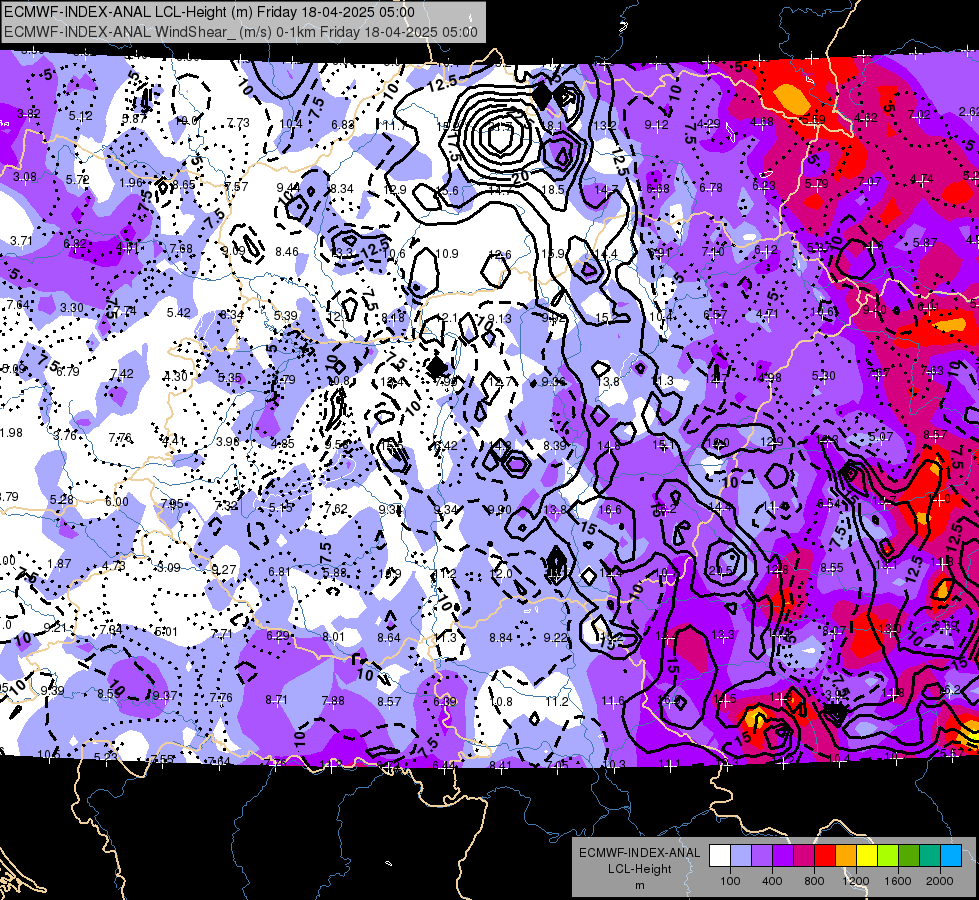Click the 10.8 grid value
The height and width of the screenshot is (900, 979).
click(501, 701)
